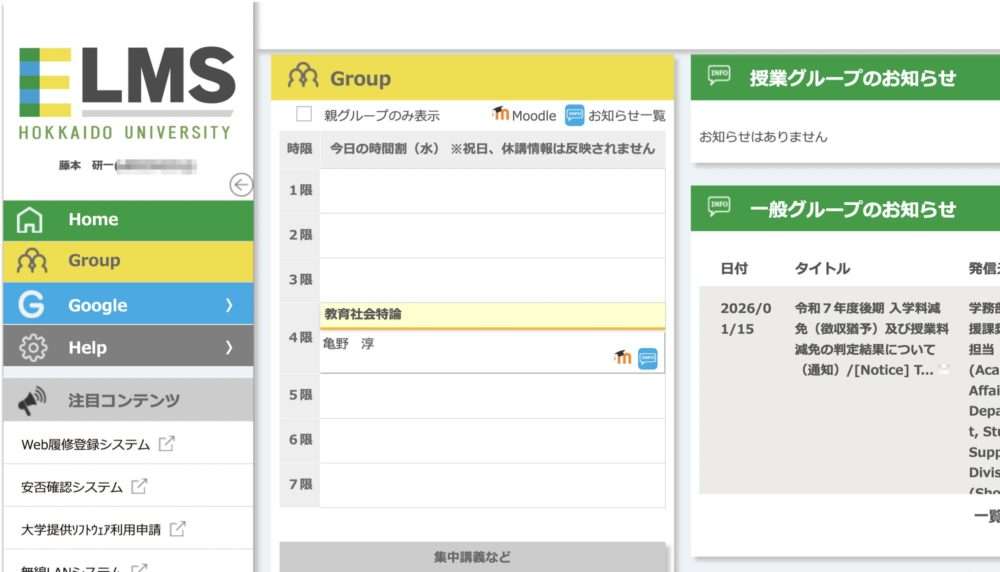Viewport: 1000px width, 572px height.
Task: Open the 令和７年度後期 入学料減免 notice
Action: point(865,339)
